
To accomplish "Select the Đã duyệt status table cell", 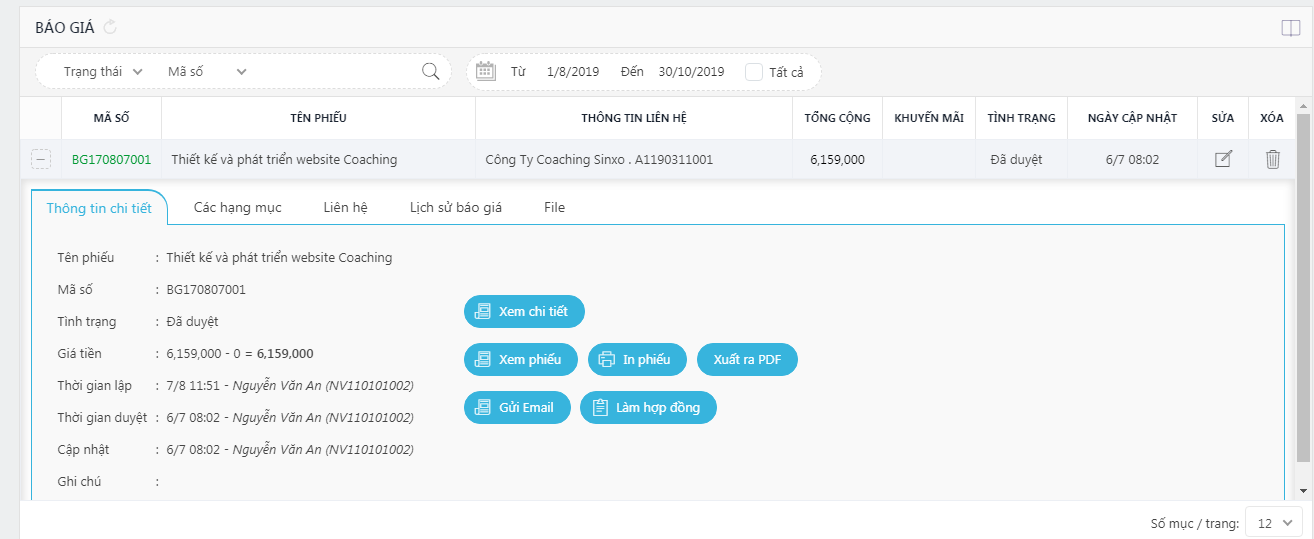I will coord(1021,159).
